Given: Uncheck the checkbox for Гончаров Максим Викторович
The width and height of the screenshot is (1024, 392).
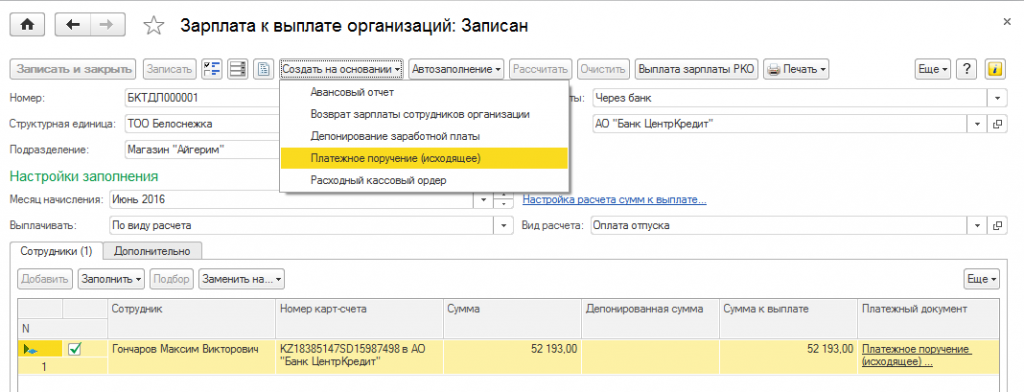Looking at the screenshot, I should (x=74, y=350).
